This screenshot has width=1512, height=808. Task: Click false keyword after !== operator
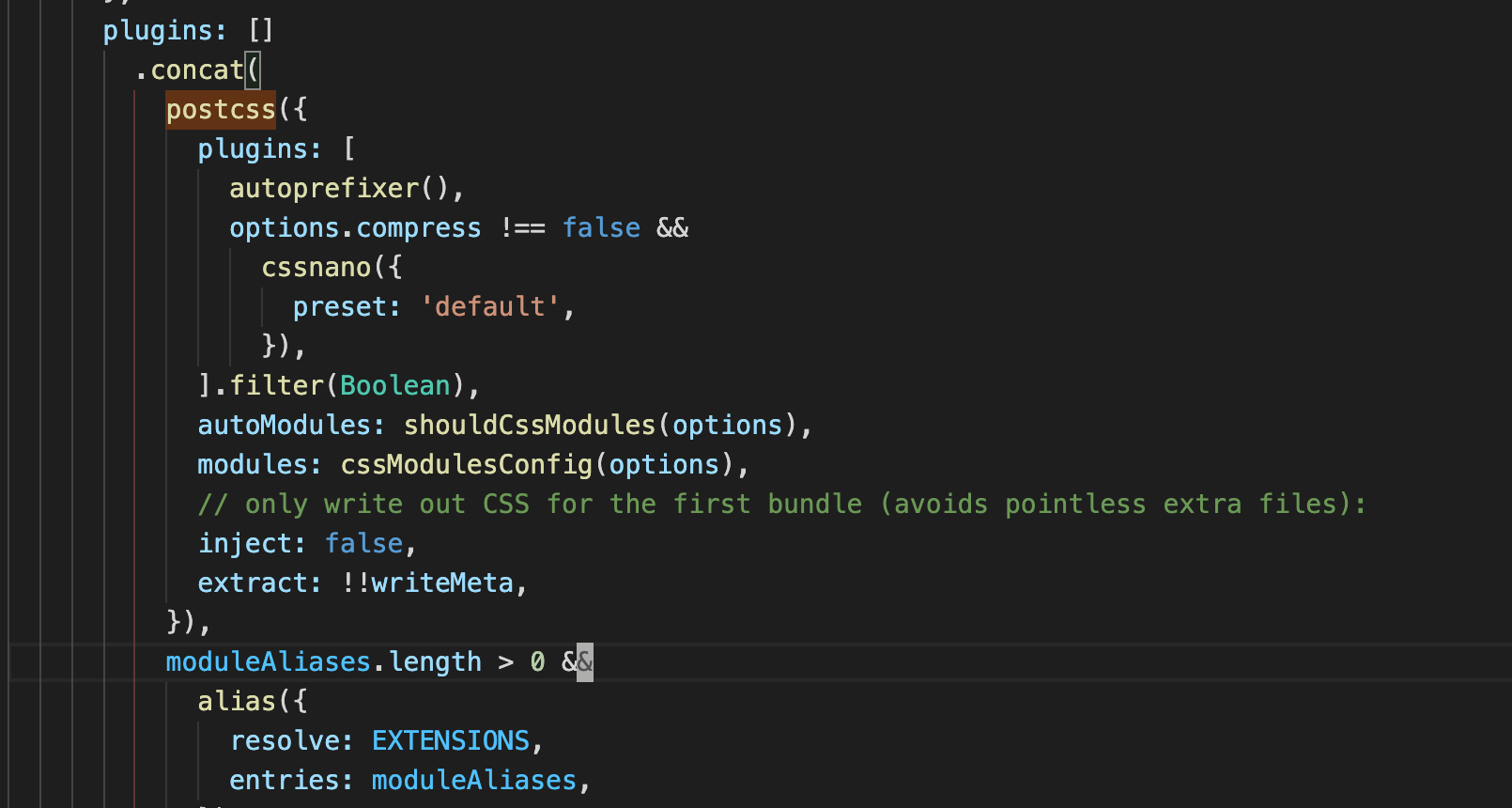tap(601, 228)
